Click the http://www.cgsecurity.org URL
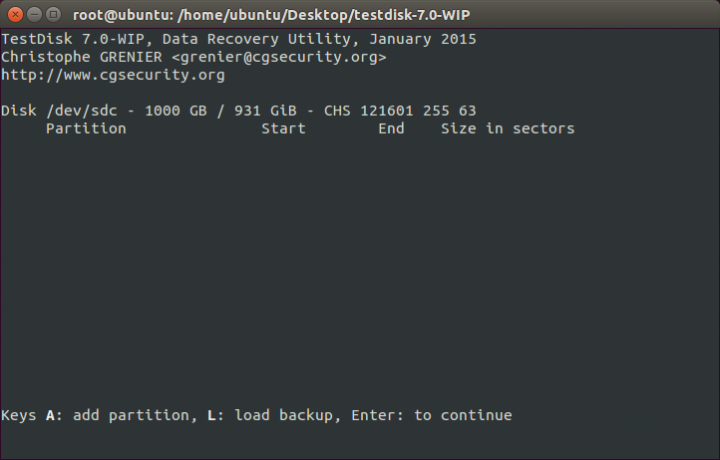 coord(113,75)
